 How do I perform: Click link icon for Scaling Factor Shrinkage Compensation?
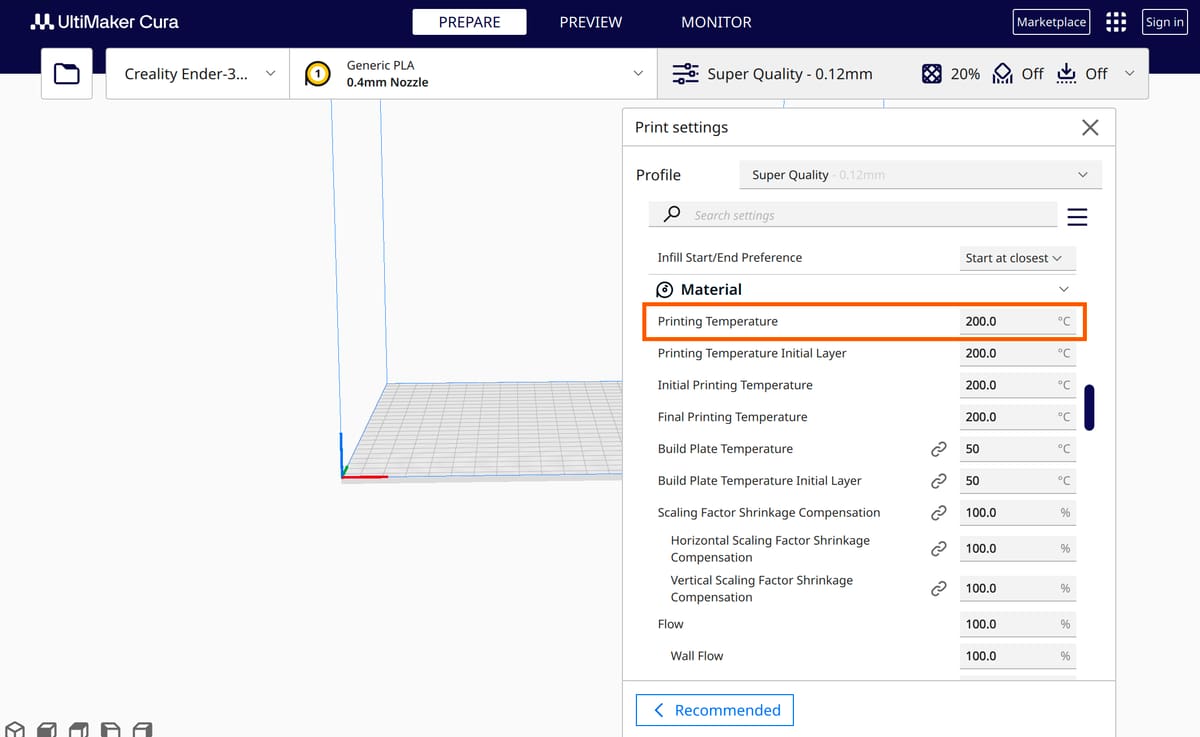pos(939,513)
